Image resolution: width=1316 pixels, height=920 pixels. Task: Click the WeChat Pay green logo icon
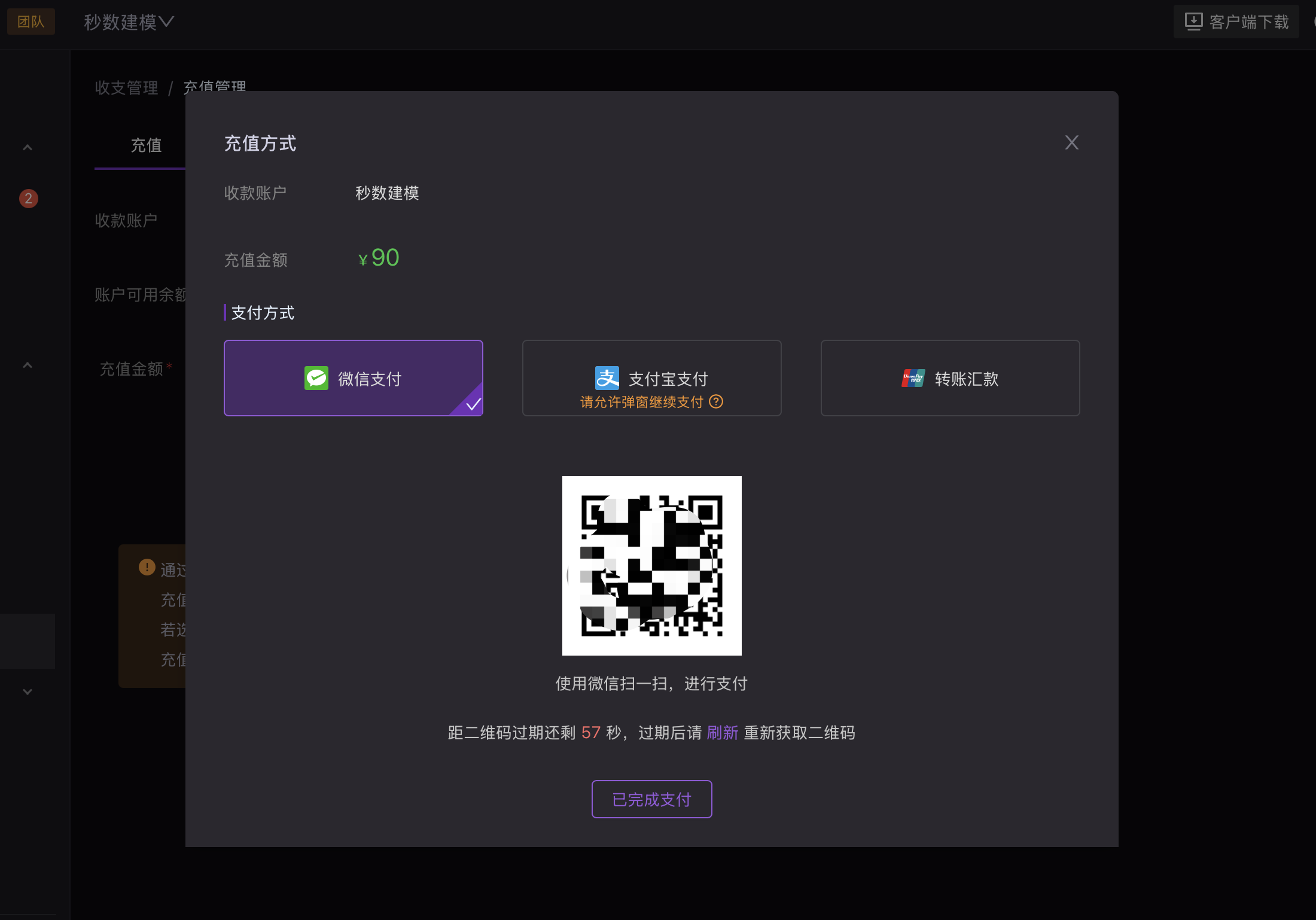pyautogui.click(x=316, y=378)
